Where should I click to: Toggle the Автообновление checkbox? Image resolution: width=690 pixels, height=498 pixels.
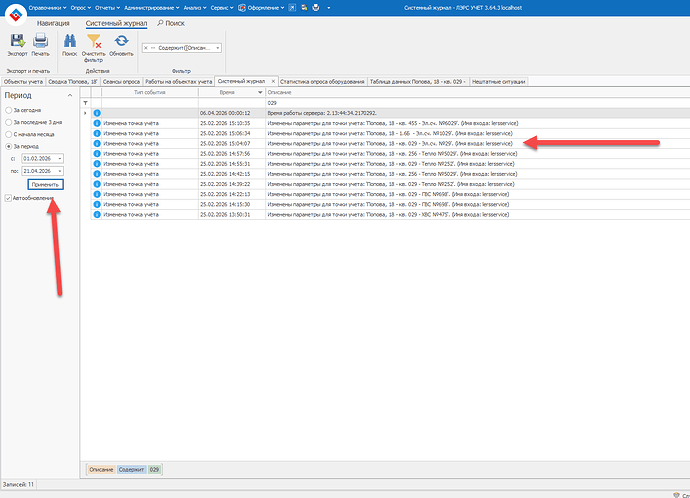9,197
